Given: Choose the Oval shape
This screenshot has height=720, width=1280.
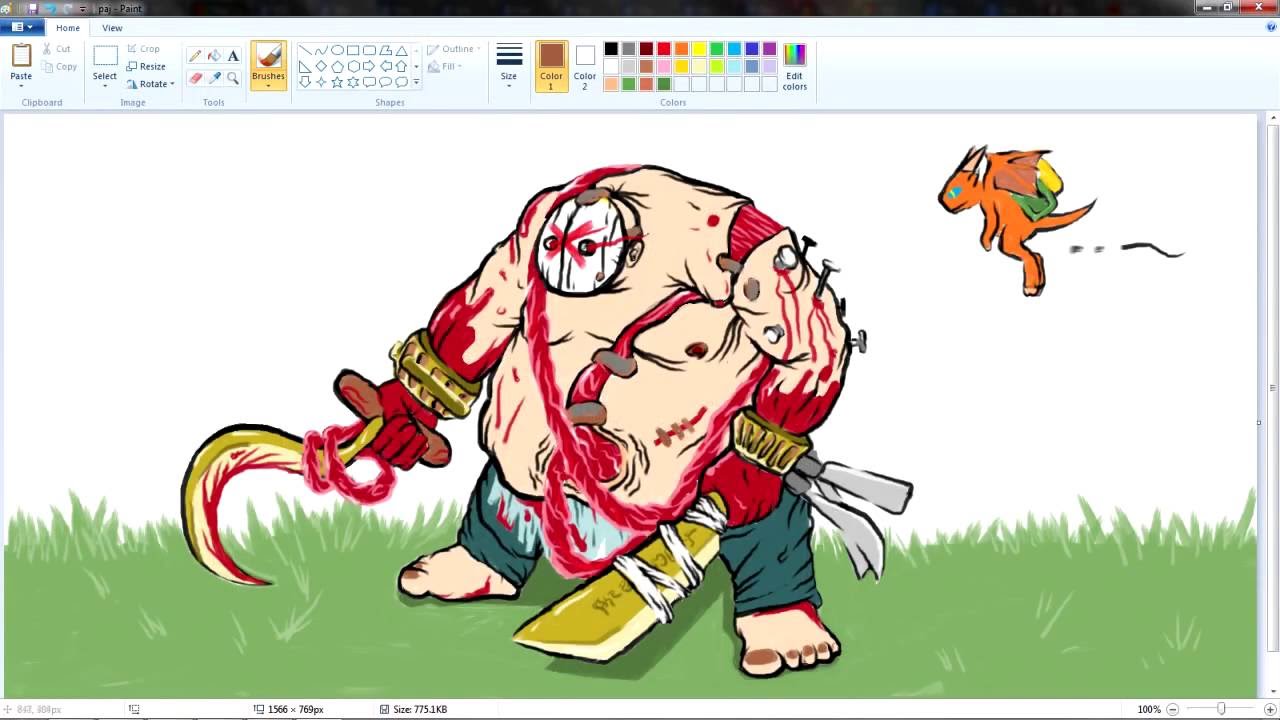Looking at the screenshot, I should (x=337, y=50).
